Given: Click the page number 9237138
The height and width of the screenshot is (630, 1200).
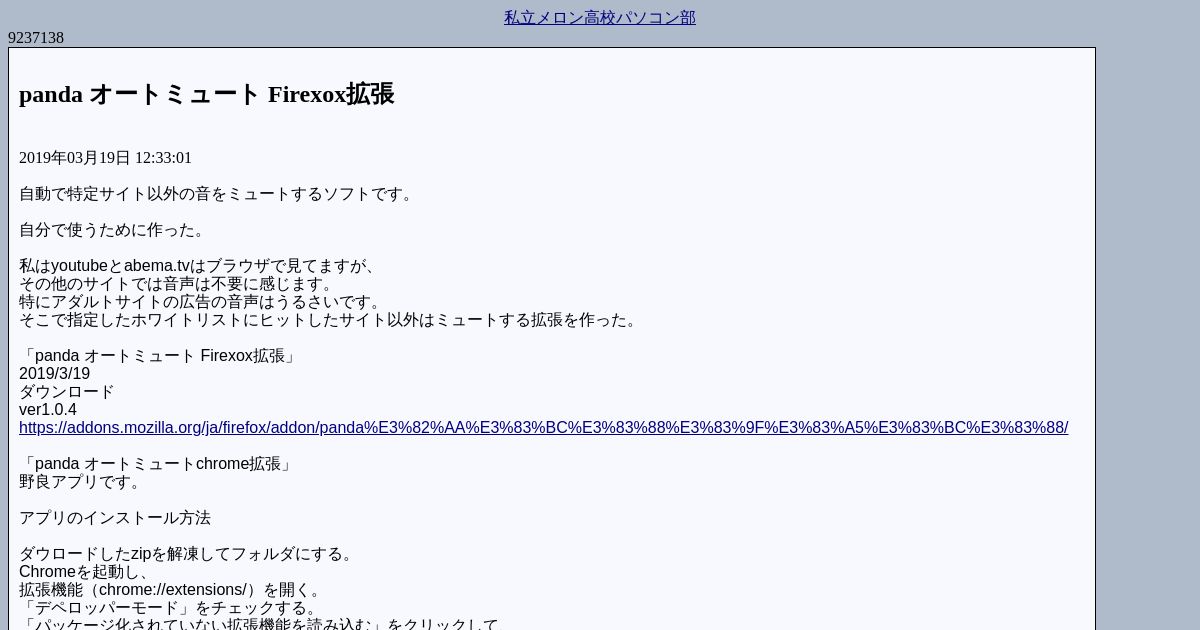Looking at the screenshot, I should click(36, 38).
